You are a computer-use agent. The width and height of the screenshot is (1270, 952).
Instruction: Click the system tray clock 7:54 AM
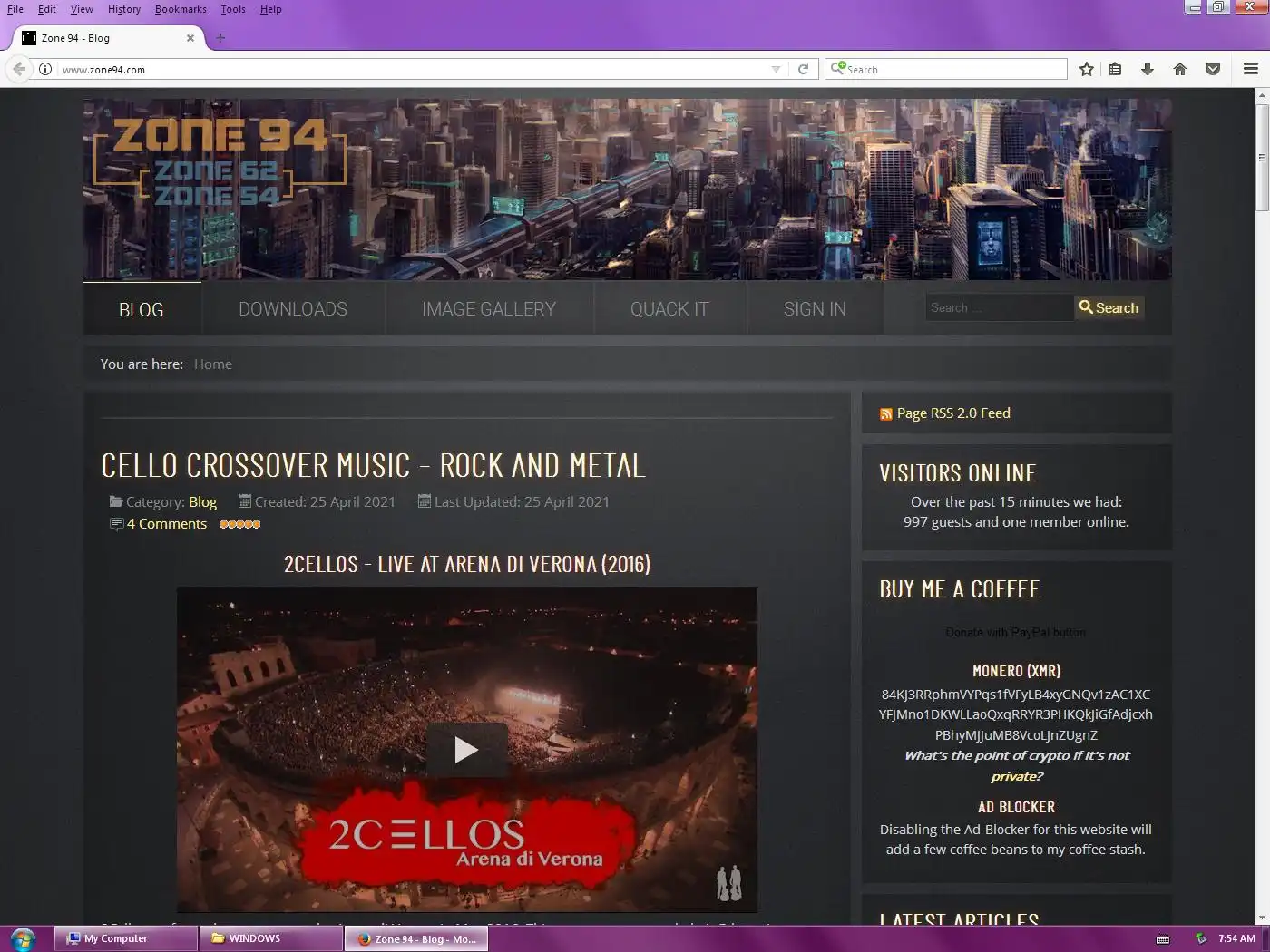tap(1236, 938)
